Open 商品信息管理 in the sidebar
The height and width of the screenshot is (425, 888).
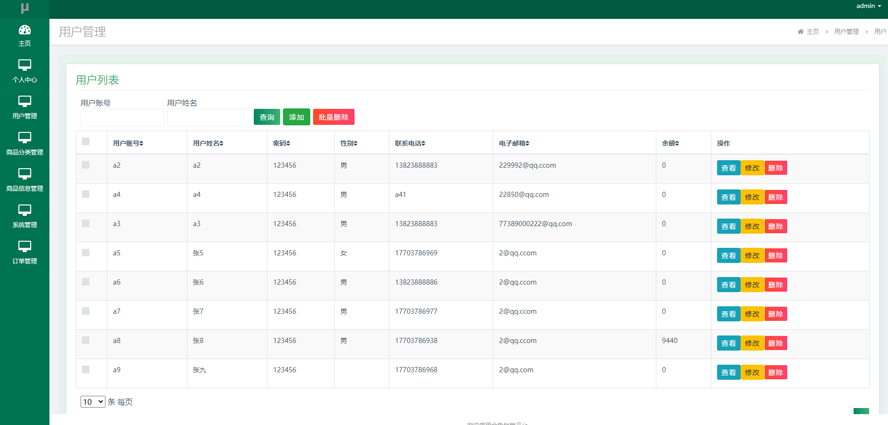click(x=24, y=180)
